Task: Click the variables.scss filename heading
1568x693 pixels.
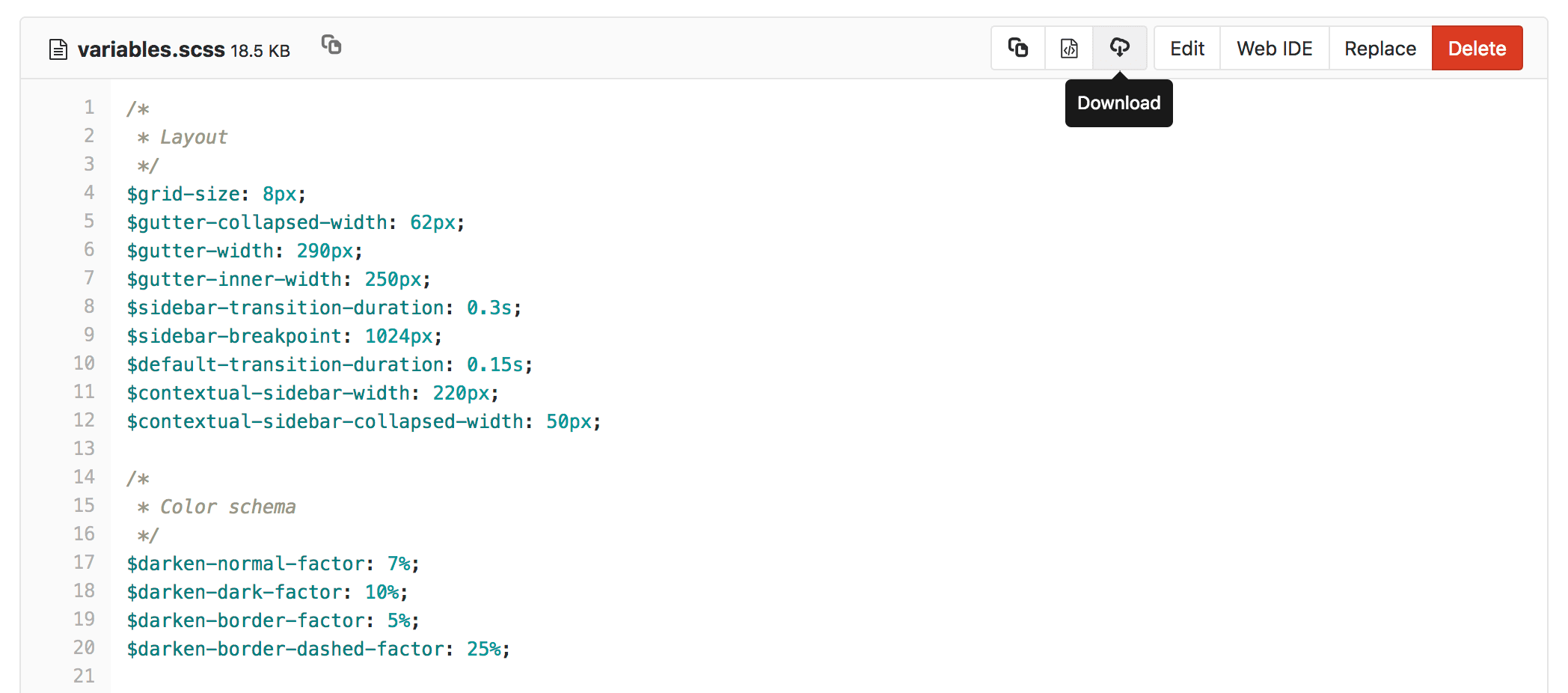Action: (x=150, y=48)
